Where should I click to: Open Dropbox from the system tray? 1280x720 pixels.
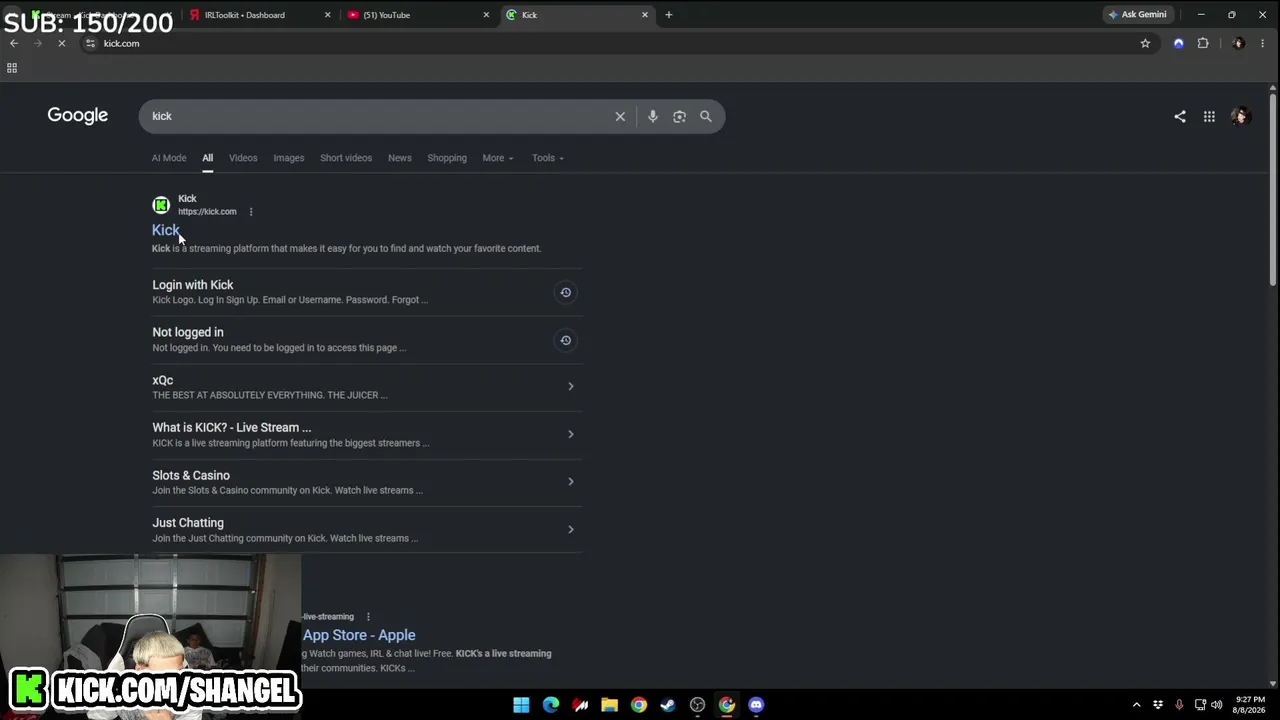[1158, 705]
